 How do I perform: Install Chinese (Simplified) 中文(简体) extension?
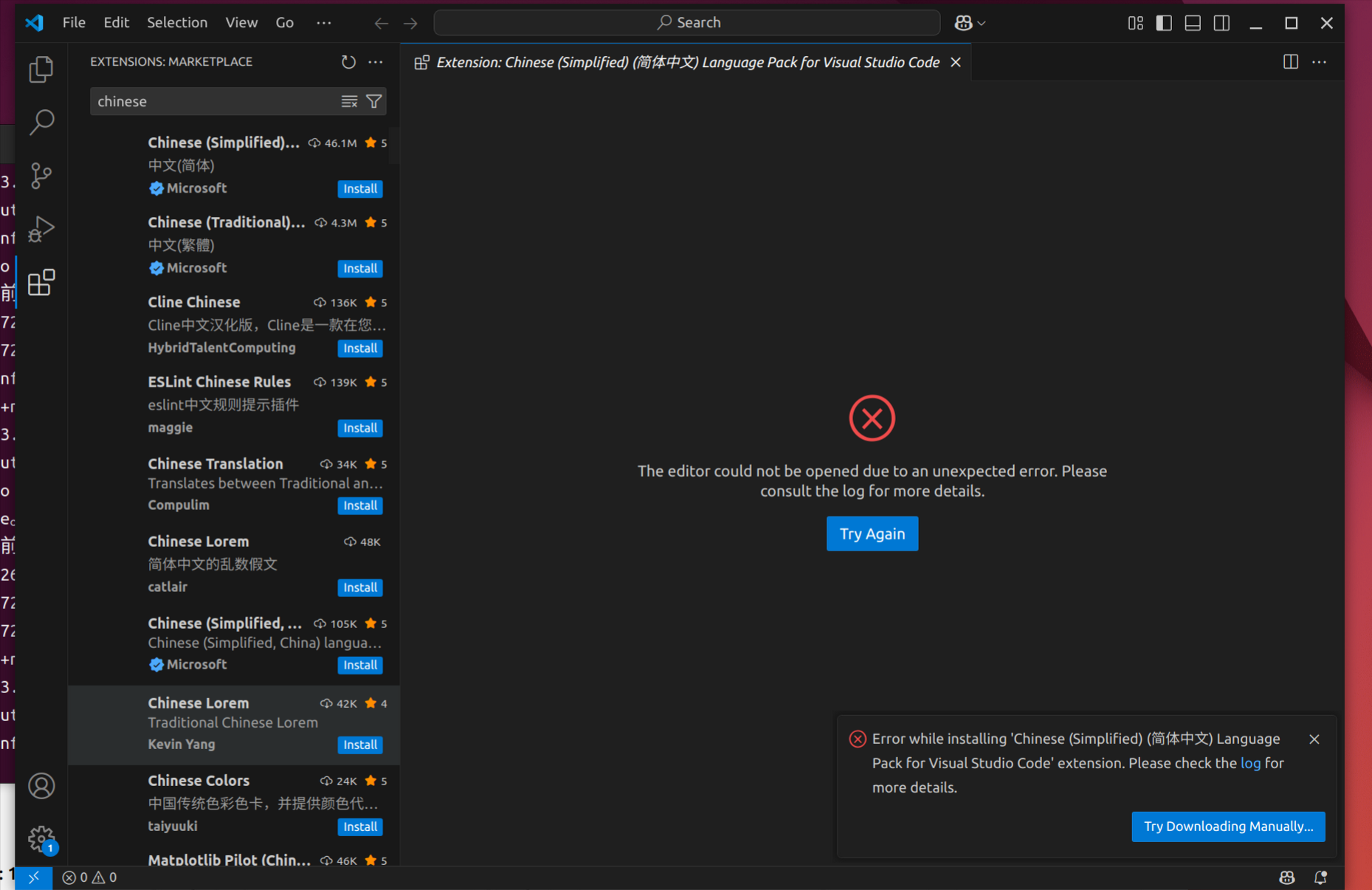tap(360, 189)
